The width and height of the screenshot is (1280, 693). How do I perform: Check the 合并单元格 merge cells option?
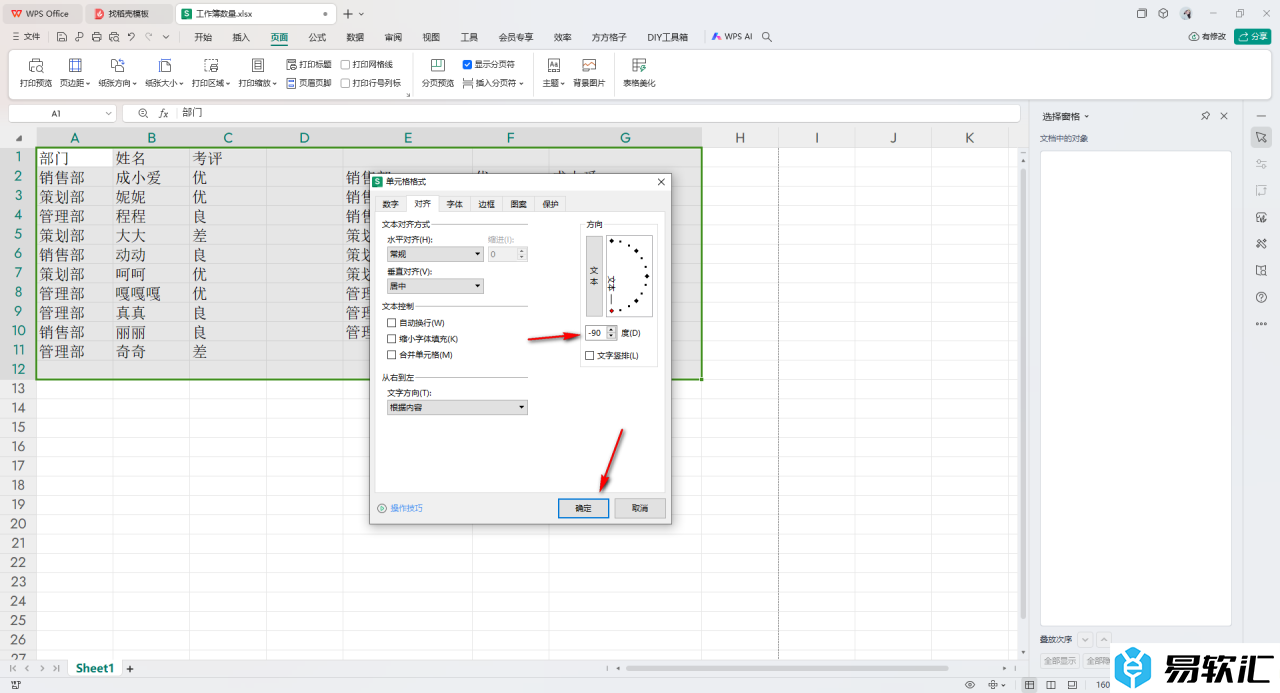pos(392,355)
